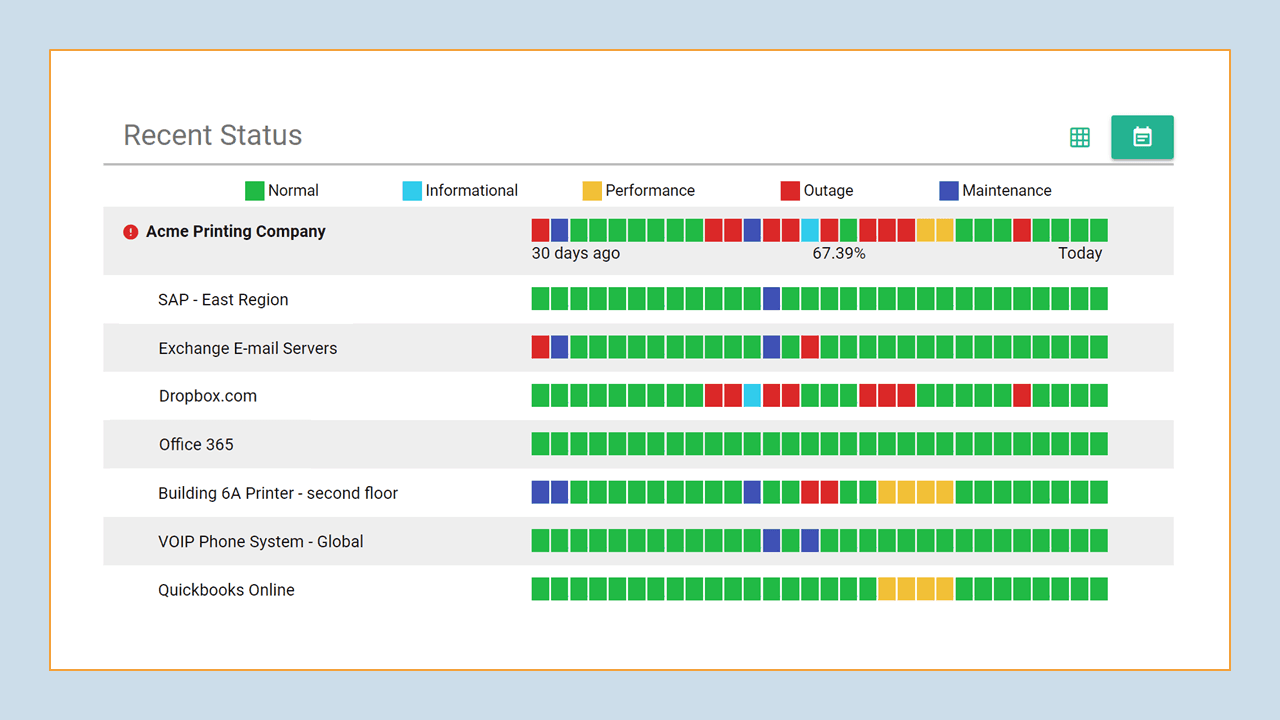Click the teal calendar view button

pyautogui.click(x=1142, y=137)
